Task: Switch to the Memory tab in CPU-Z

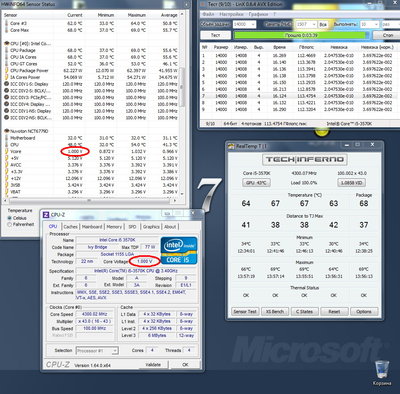Action: 114,227
